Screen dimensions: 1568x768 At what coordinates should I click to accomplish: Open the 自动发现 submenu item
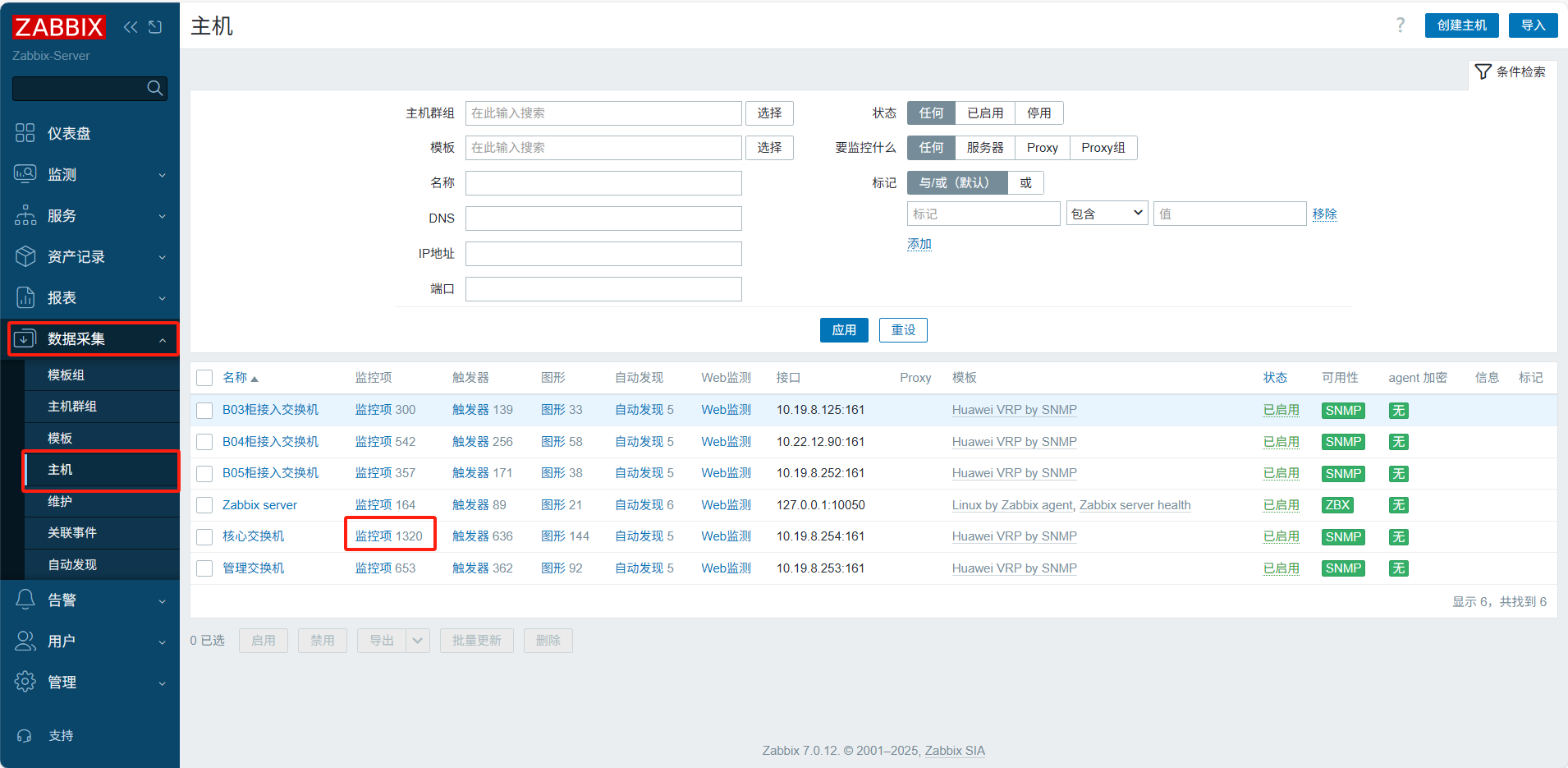102,564
